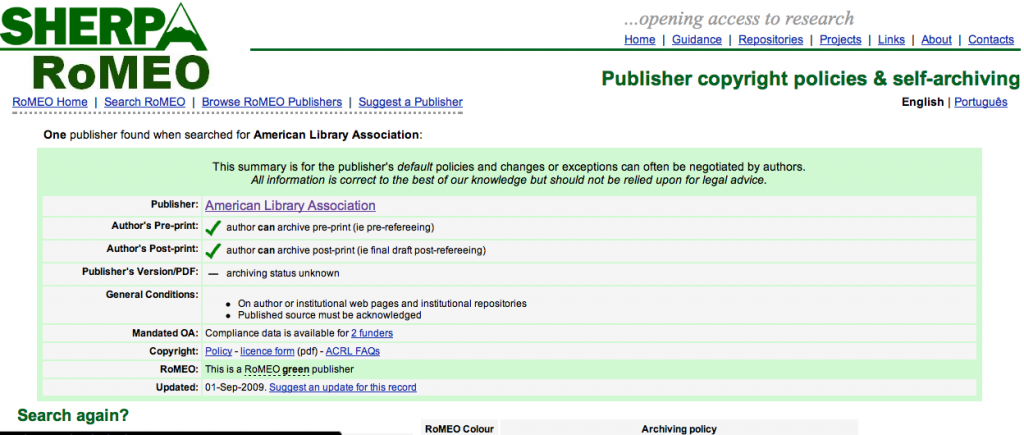
Task: Click the green checkmark beside Author's Pre-print
Action: [213, 227]
